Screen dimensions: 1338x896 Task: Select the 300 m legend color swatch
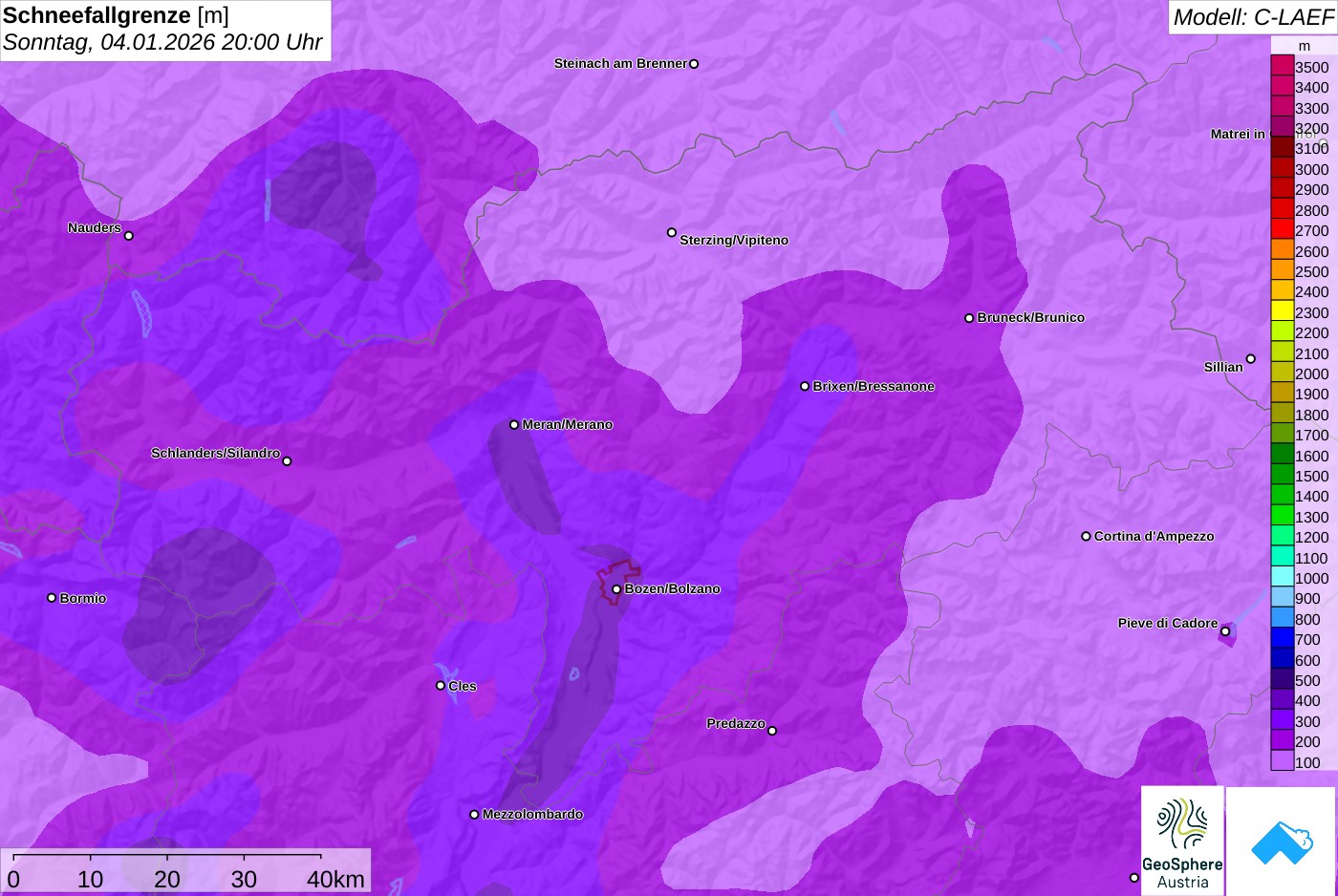[1283, 720]
